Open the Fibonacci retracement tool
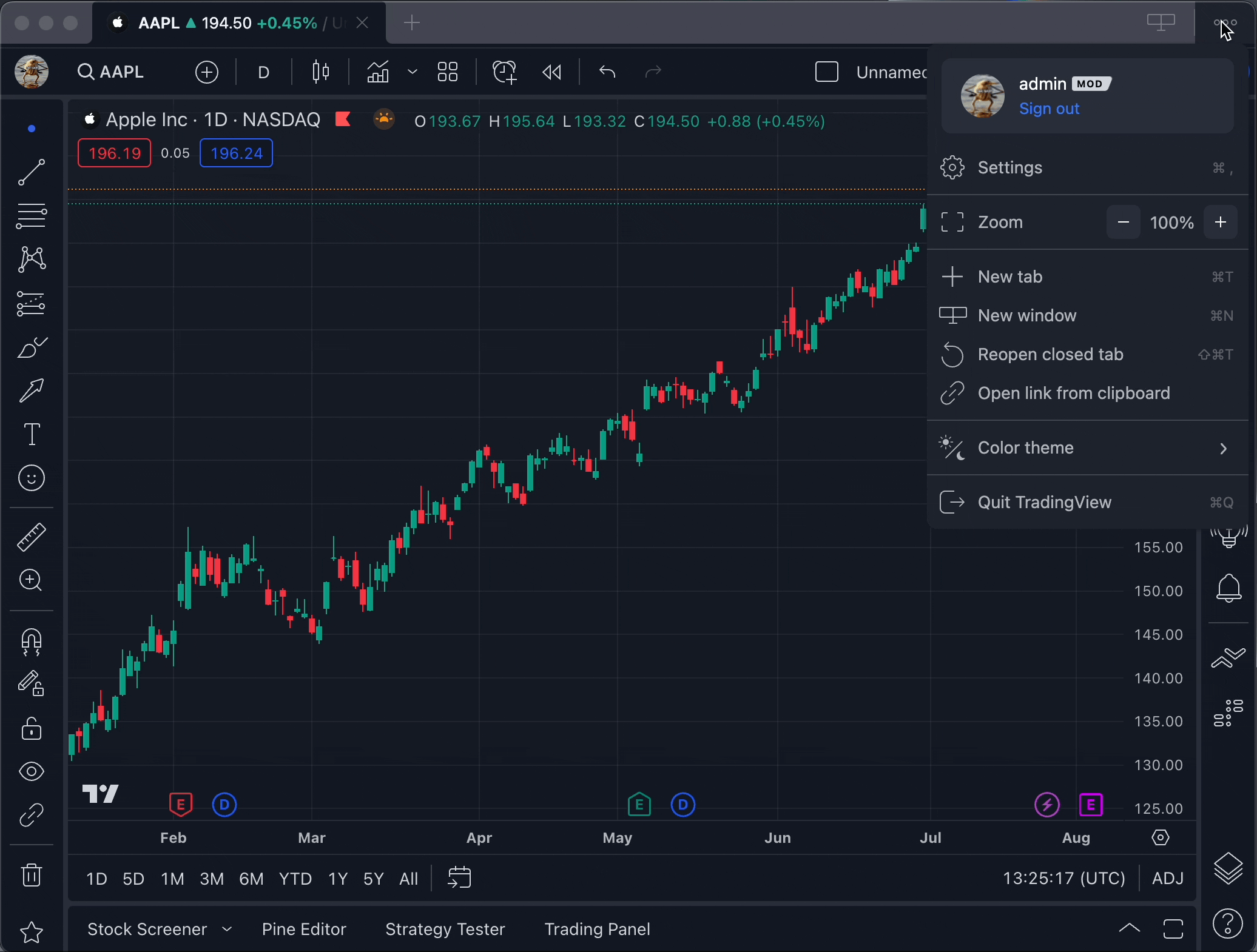 32,216
